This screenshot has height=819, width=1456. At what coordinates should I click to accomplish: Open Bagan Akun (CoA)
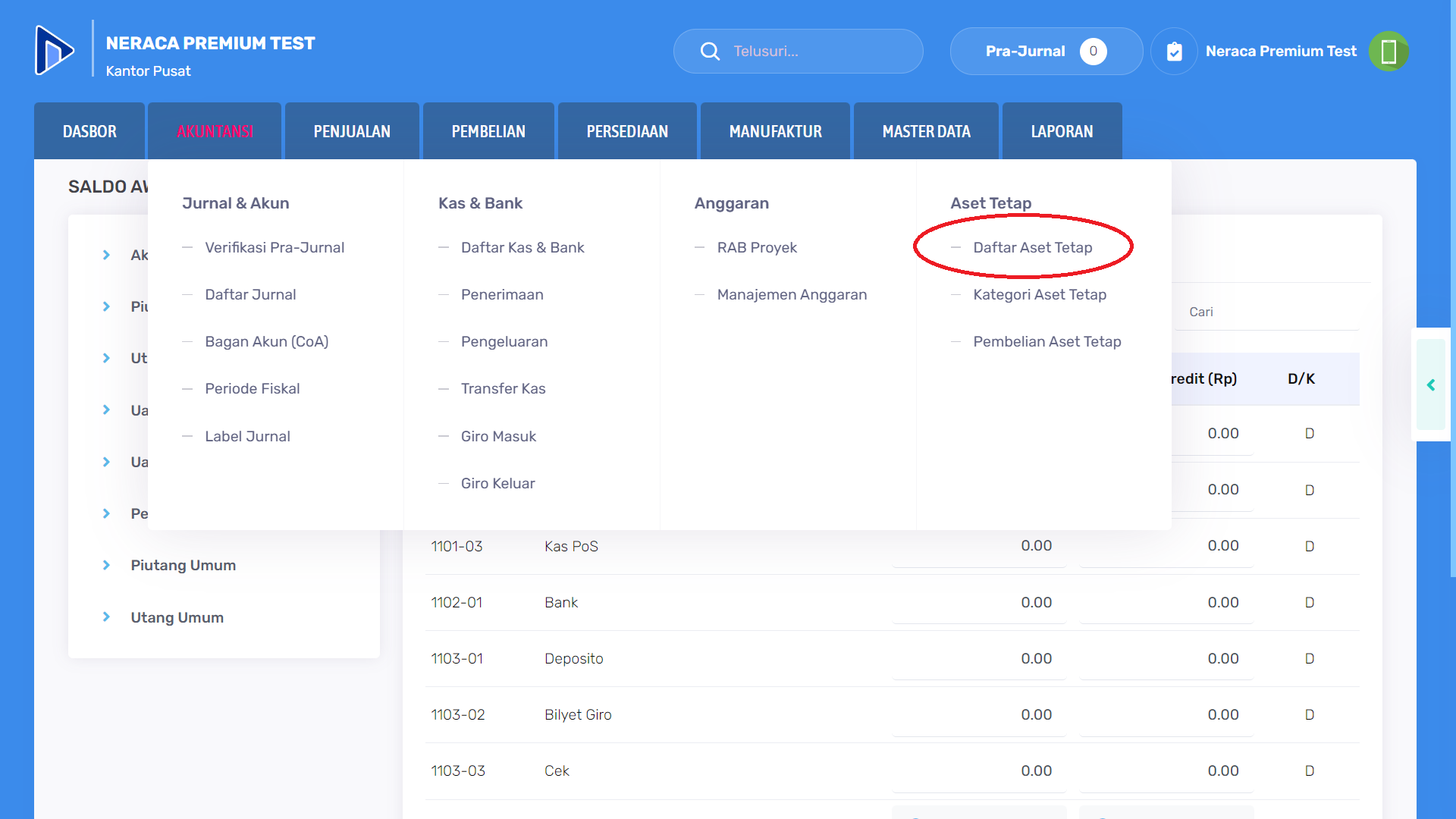[267, 341]
